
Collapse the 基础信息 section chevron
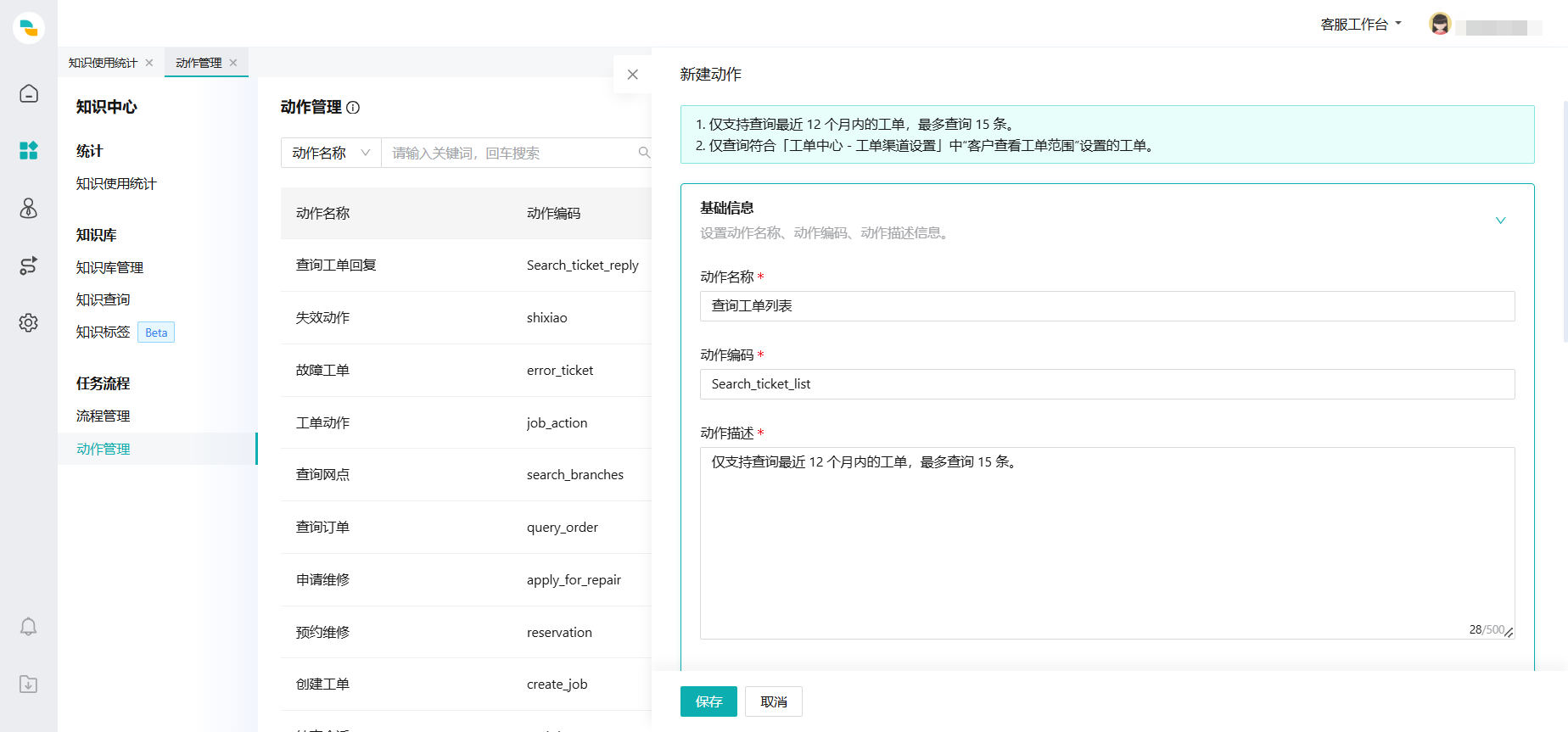(x=1500, y=221)
